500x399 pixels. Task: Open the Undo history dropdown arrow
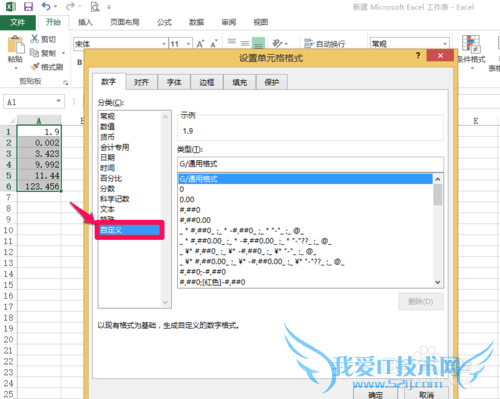55,7
